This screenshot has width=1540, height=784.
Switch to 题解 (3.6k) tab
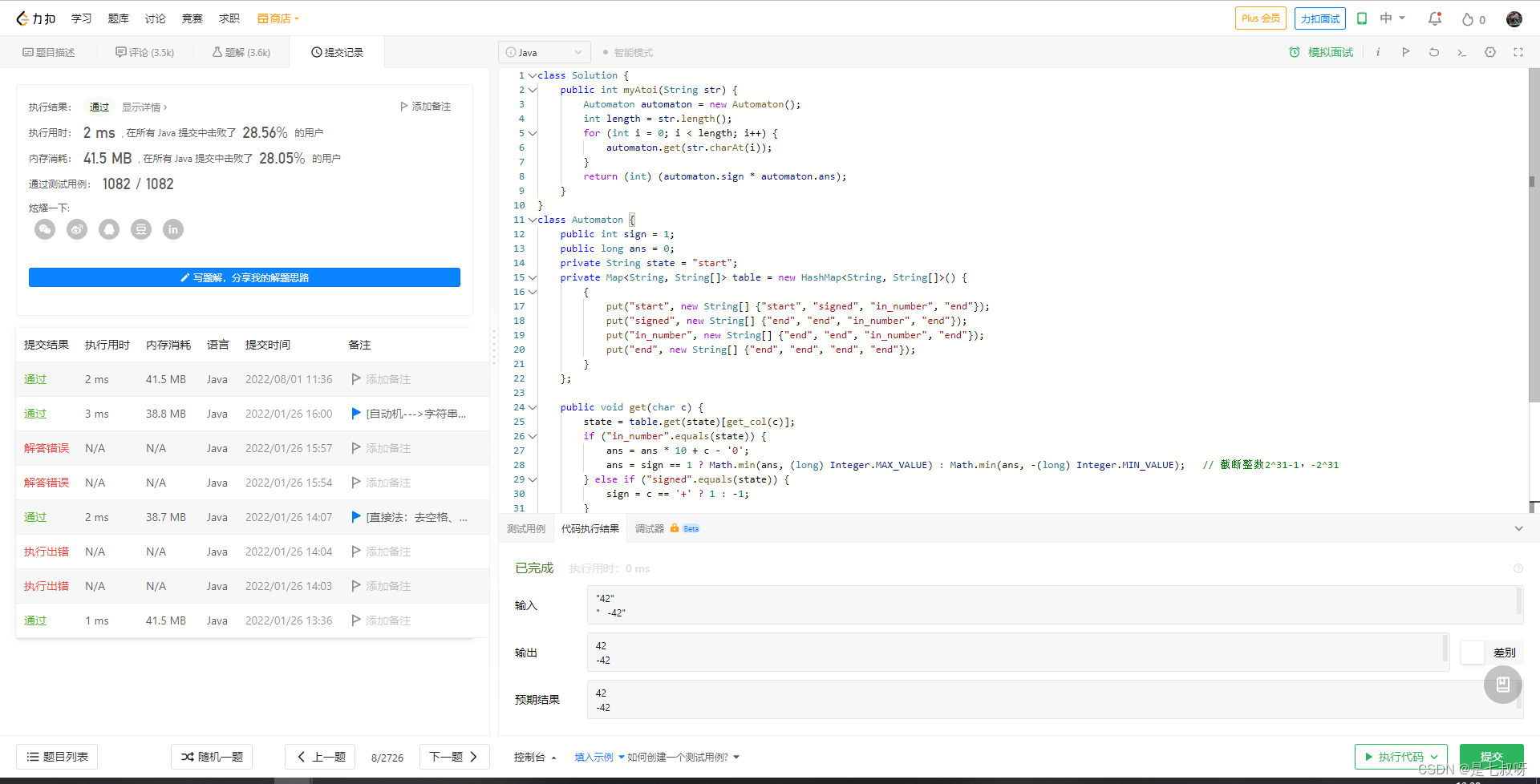[x=241, y=52]
